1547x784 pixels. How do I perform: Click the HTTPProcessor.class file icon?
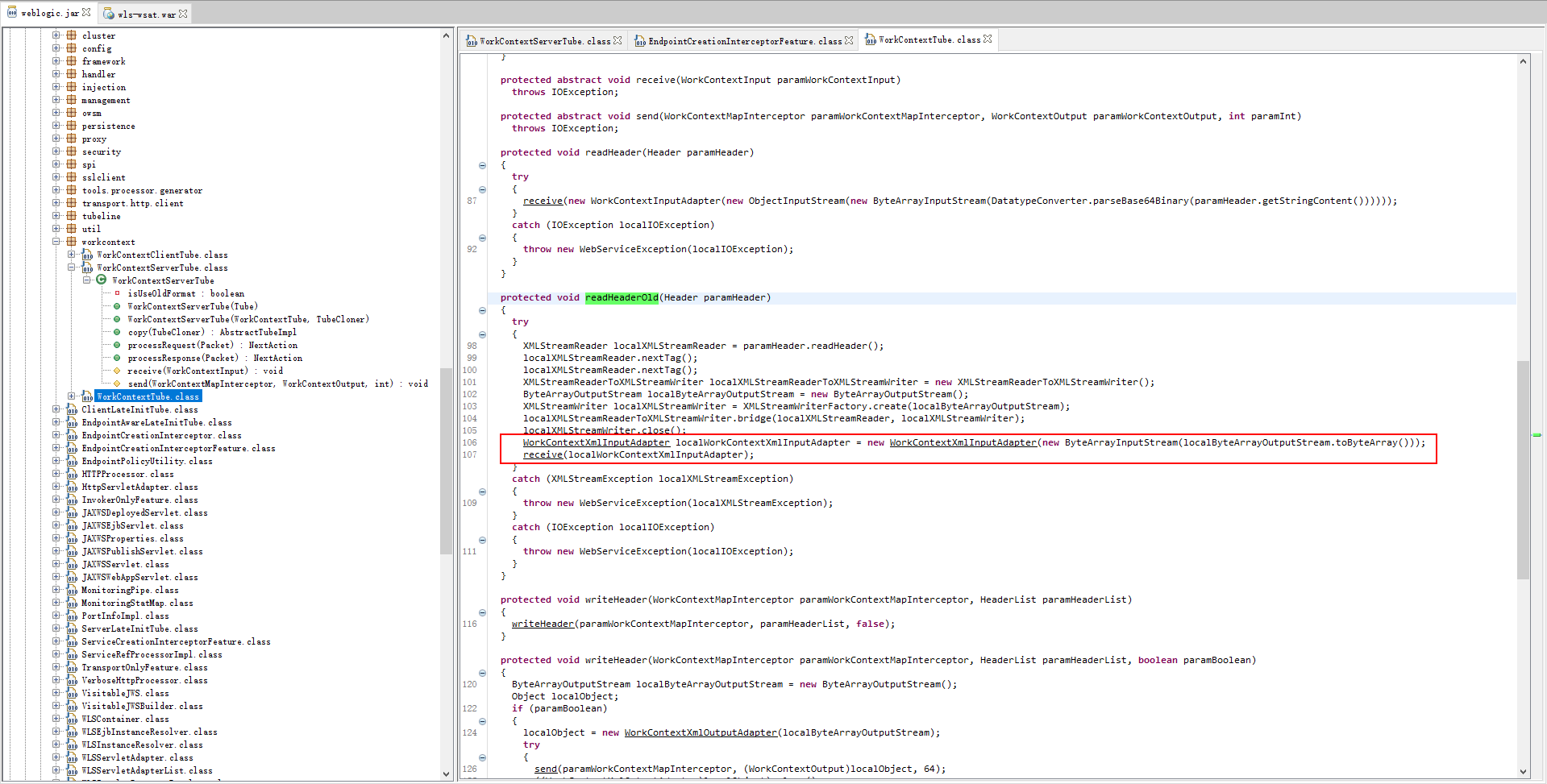pos(72,474)
